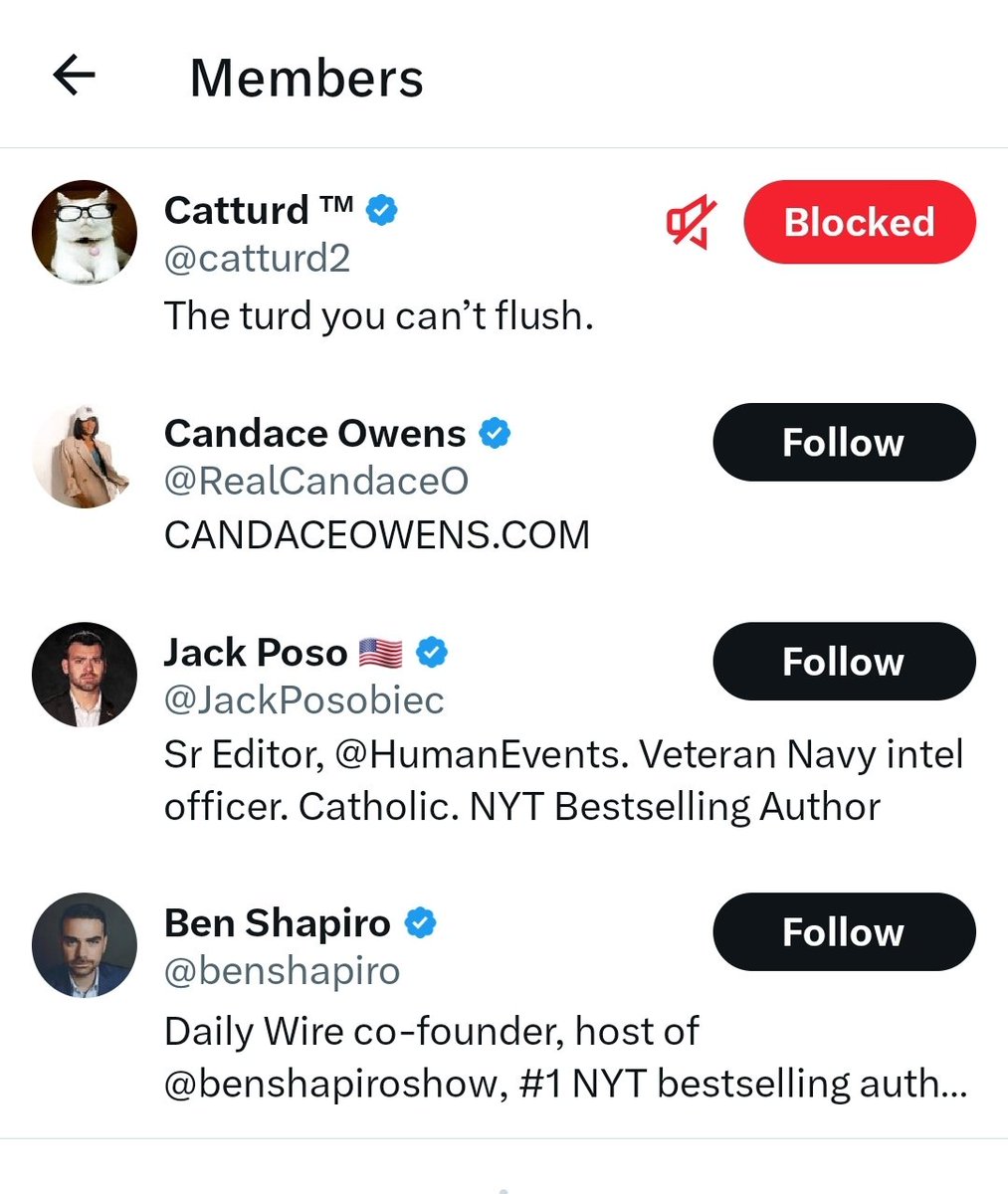
Task: Click the verified badge next to Catturd
Action: (x=383, y=210)
